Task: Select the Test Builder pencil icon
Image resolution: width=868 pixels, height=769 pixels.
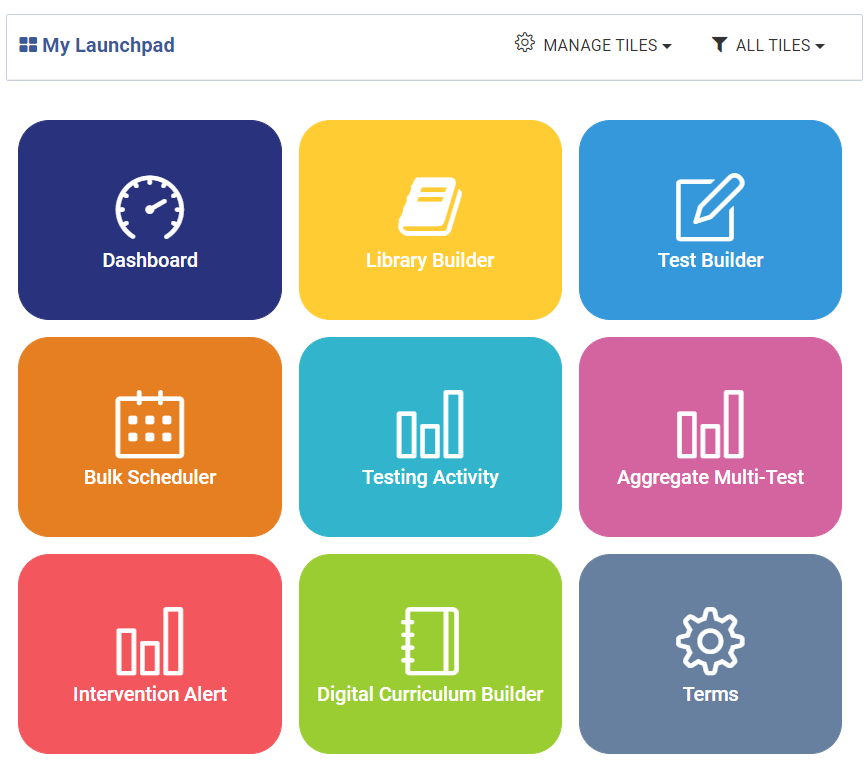Action: click(710, 207)
